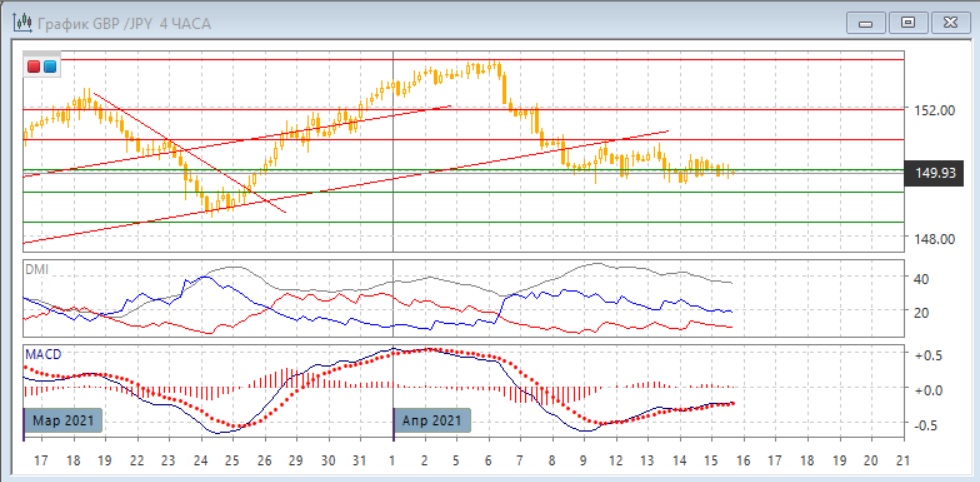Image resolution: width=980 pixels, height=482 pixels.
Task: Minimize the GBP/JPY chart window
Action: [866, 22]
